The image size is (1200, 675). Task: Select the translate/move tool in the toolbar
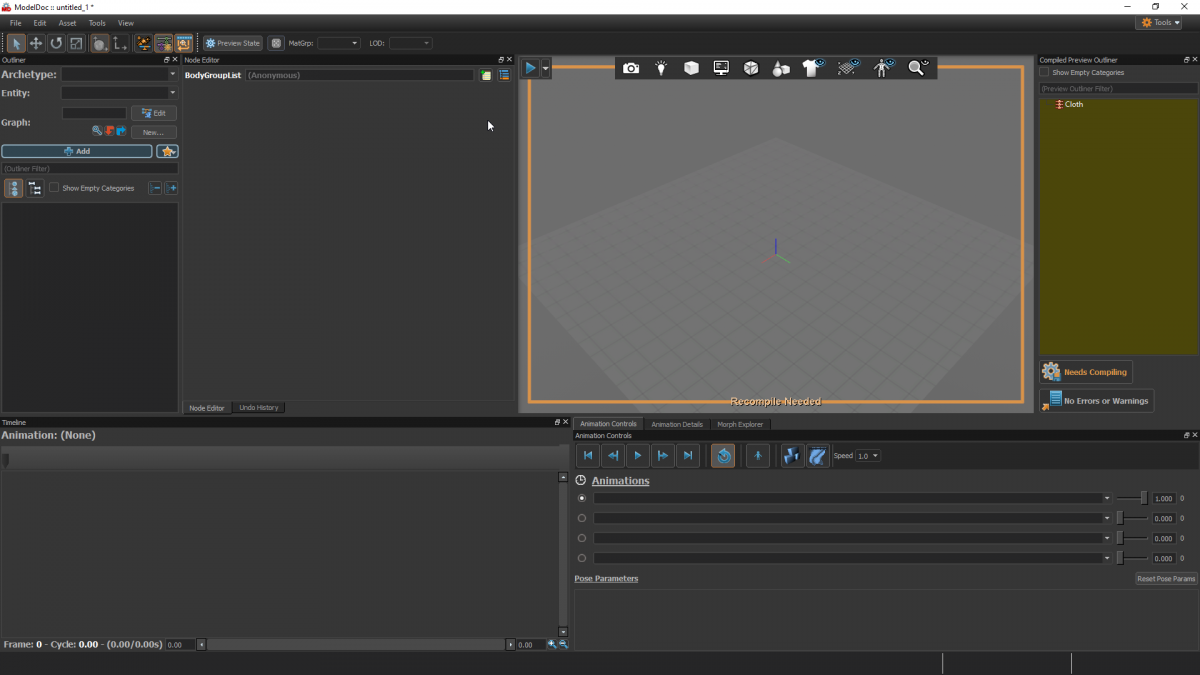coord(36,43)
